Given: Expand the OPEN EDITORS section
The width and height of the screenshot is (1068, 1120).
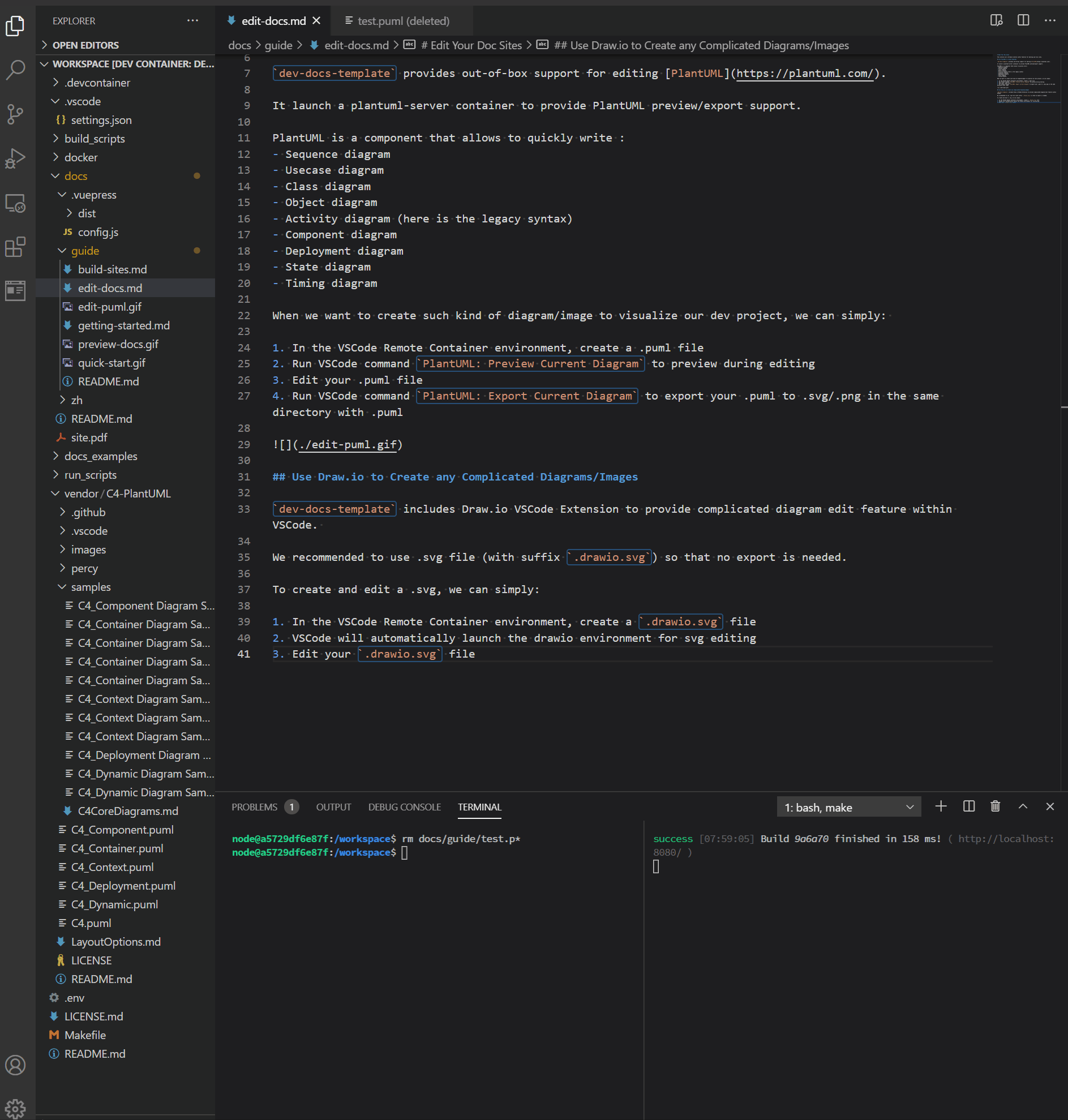Looking at the screenshot, I should (x=85, y=45).
